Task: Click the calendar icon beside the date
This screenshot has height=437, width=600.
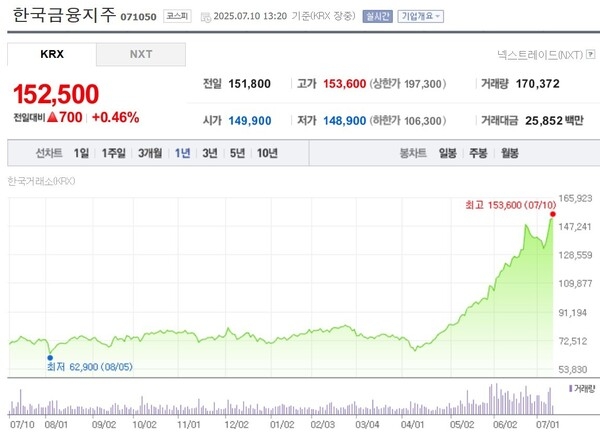Action: point(205,17)
